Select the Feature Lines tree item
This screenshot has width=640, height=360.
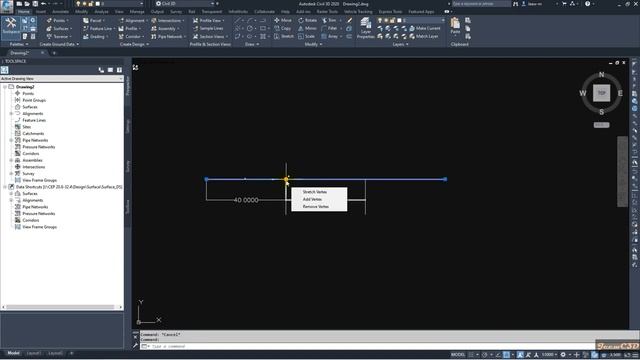coord(34,120)
